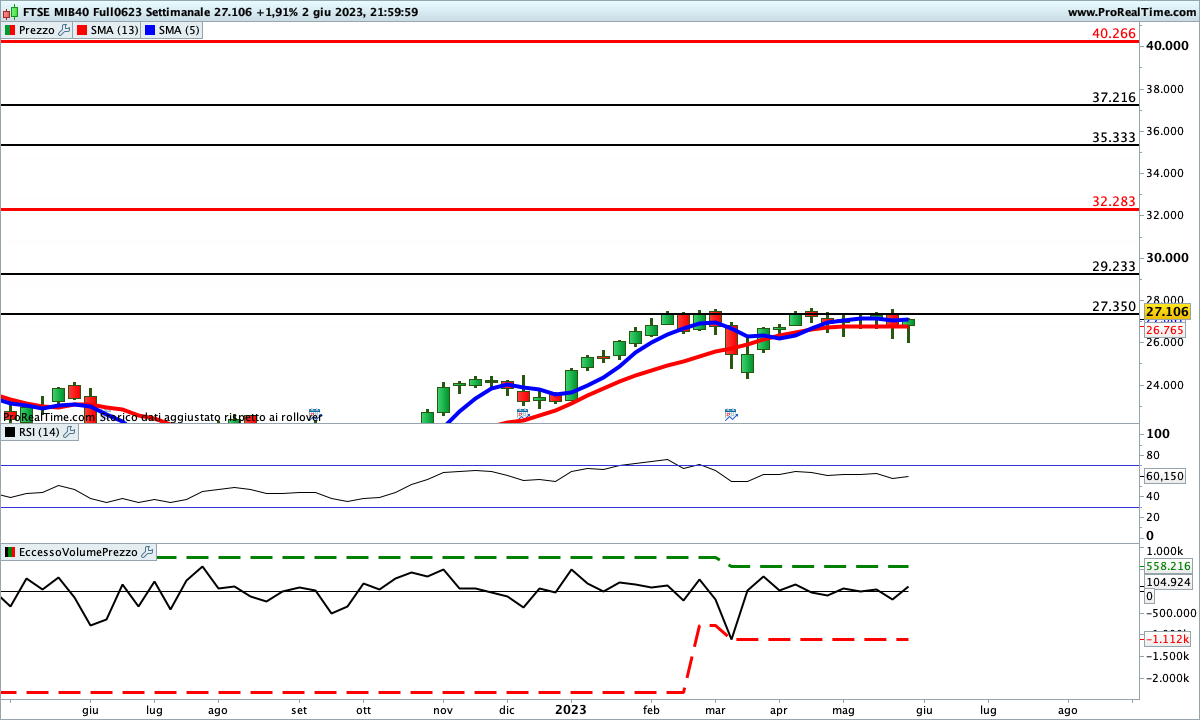Image resolution: width=1200 pixels, height=720 pixels.
Task: Click the red 26.765 SMA value tag
Action: click(x=1164, y=330)
